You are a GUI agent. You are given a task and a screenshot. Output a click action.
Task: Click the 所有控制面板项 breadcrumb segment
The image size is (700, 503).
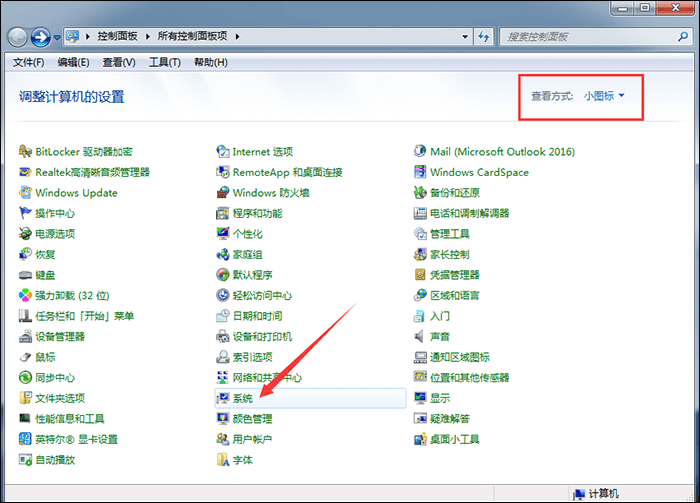[192, 37]
